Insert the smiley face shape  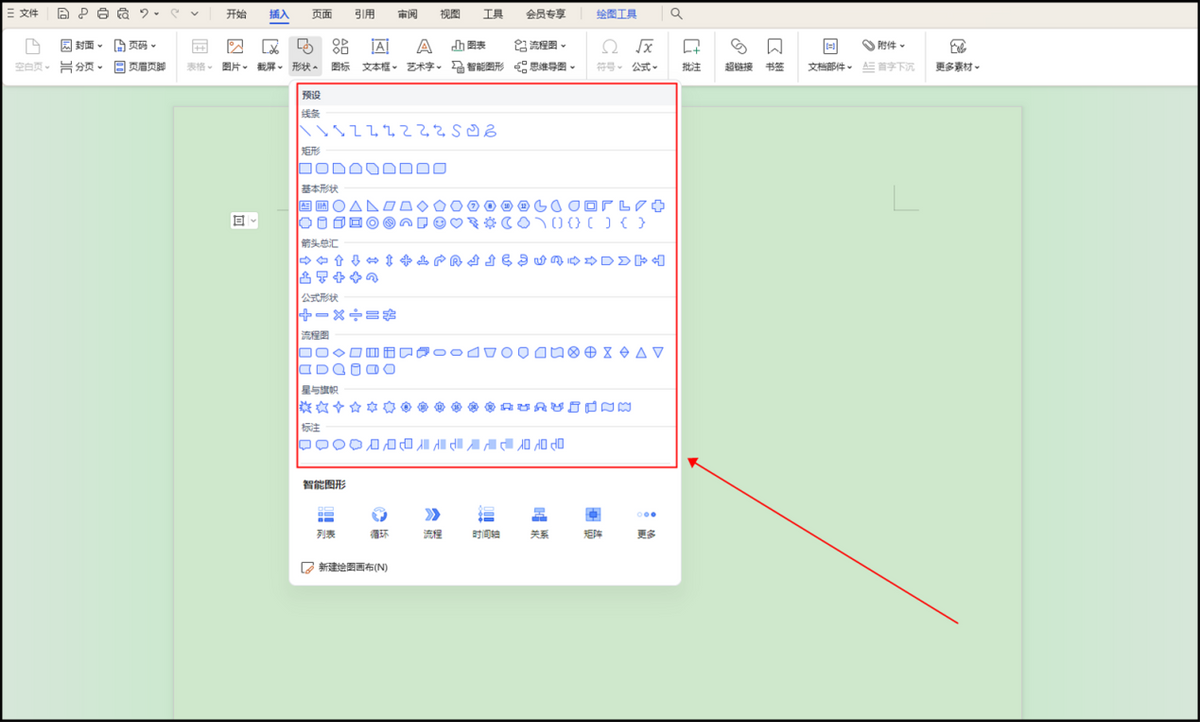[x=440, y=223]
